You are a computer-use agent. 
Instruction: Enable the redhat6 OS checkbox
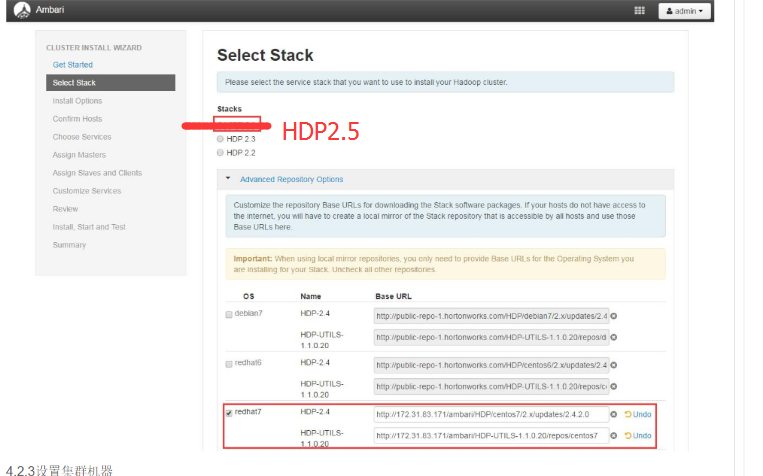(229, 364)
